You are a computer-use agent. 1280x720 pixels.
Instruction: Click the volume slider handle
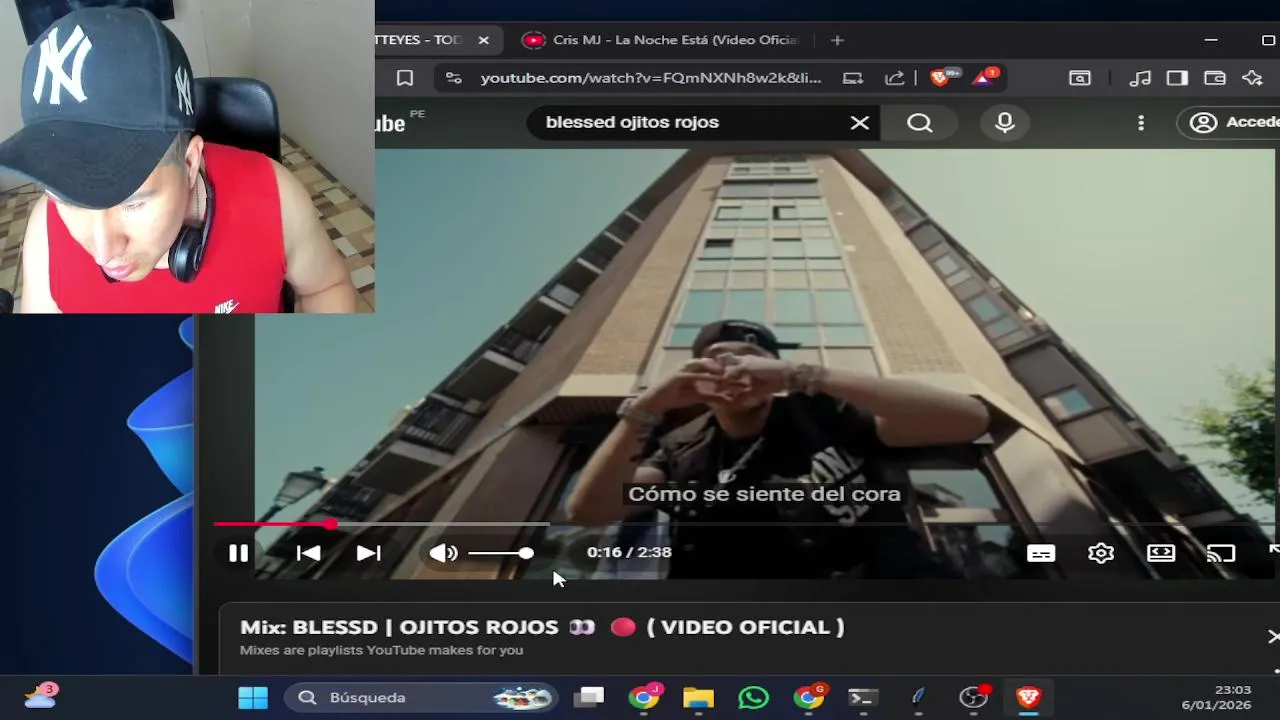(526, 553)
